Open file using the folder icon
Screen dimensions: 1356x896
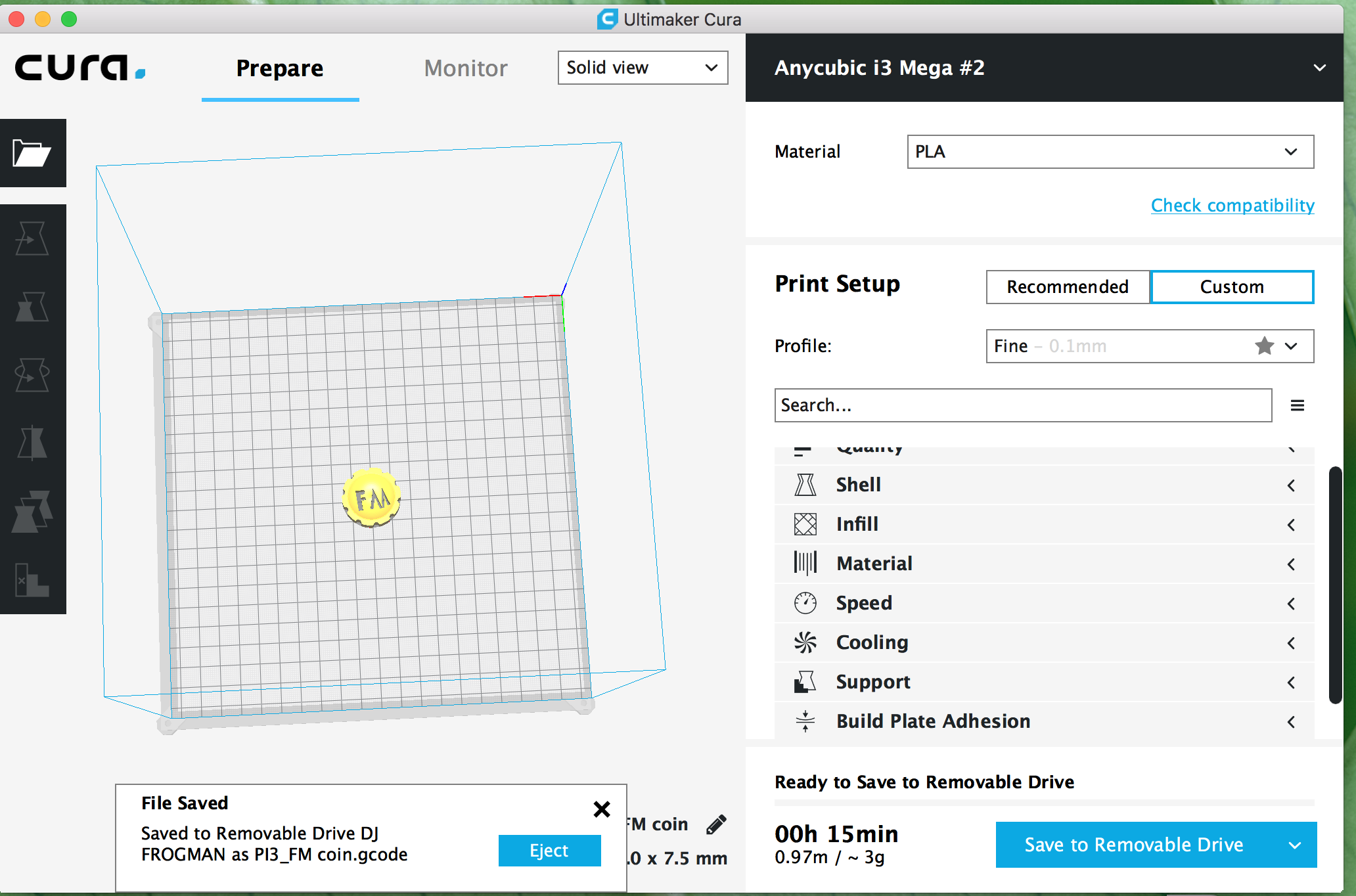click(x=32, y=153)
